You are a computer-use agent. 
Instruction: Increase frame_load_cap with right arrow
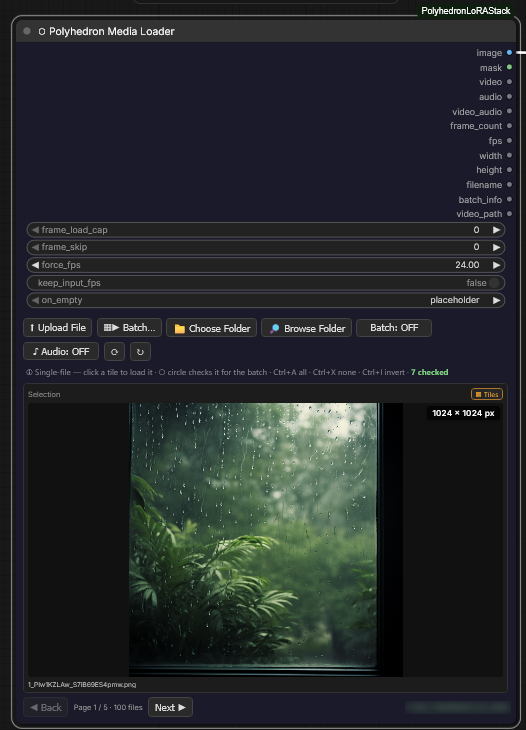click(x=497, y=230)
